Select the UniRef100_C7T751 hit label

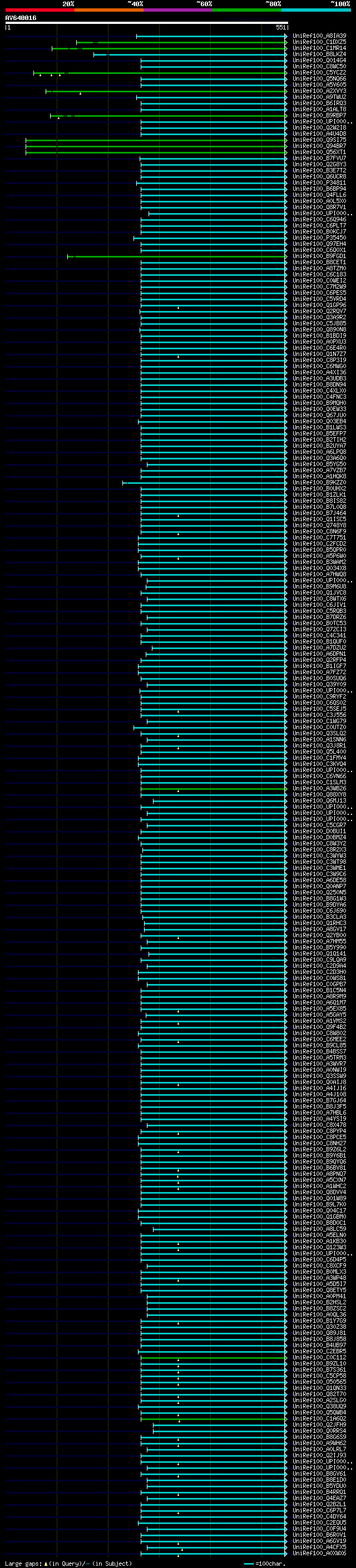[x=319, y=537]
